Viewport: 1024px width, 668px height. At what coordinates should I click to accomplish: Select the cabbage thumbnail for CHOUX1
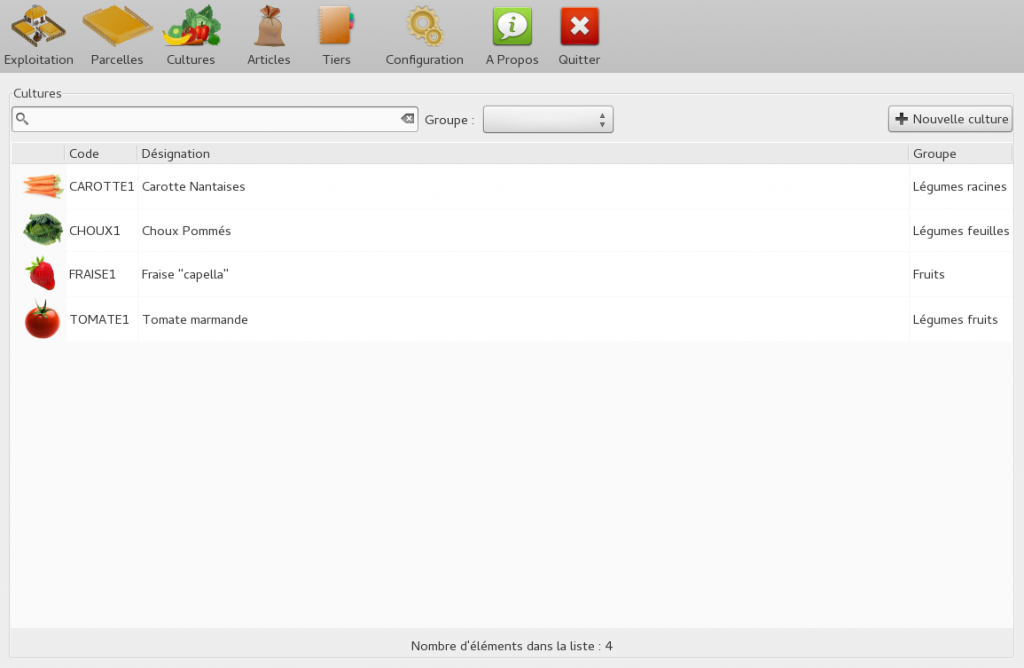(42, 230)
